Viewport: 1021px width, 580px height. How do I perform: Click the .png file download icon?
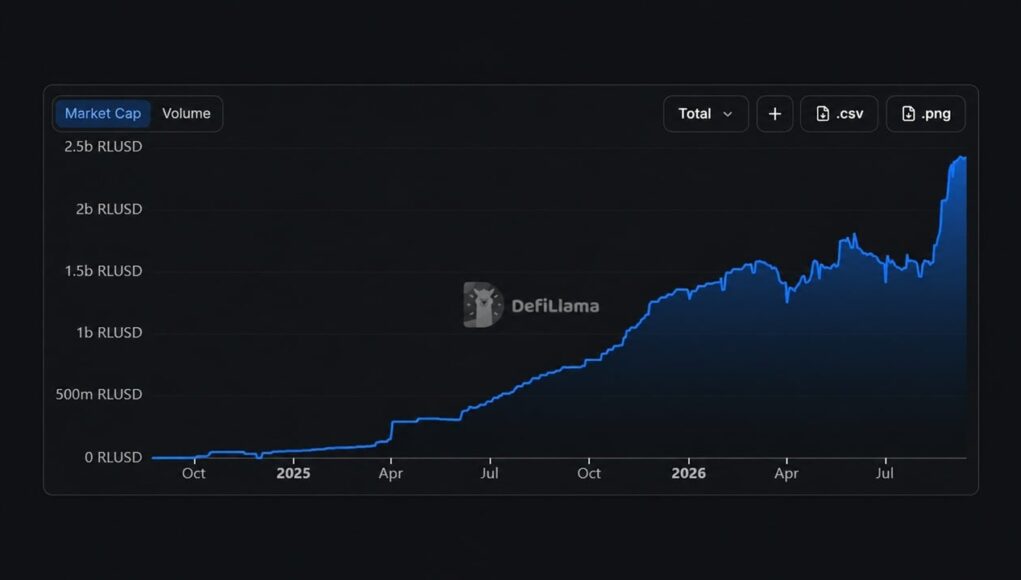(908, 114)
